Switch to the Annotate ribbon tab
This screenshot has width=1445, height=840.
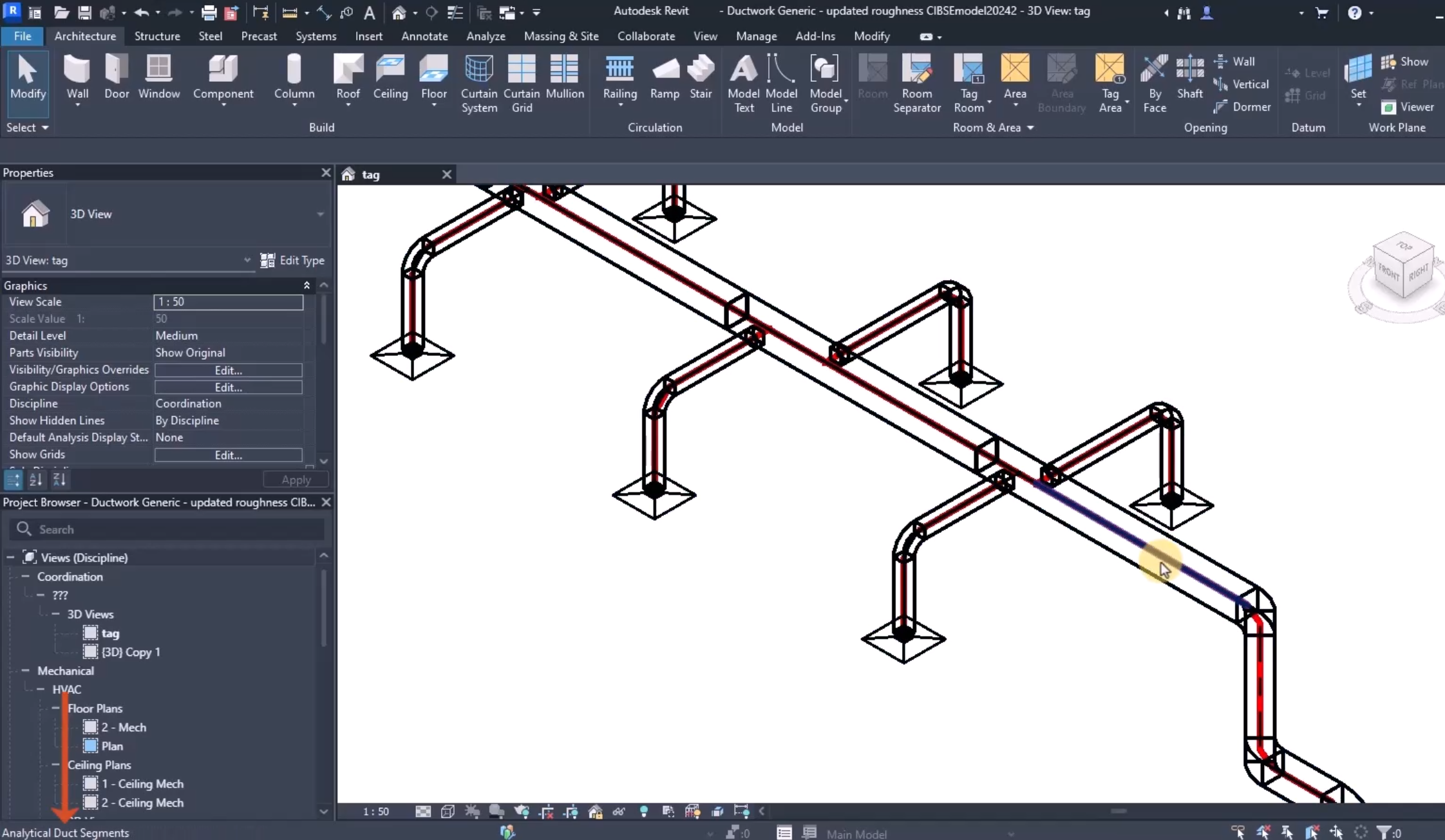[x=424, y=36]
